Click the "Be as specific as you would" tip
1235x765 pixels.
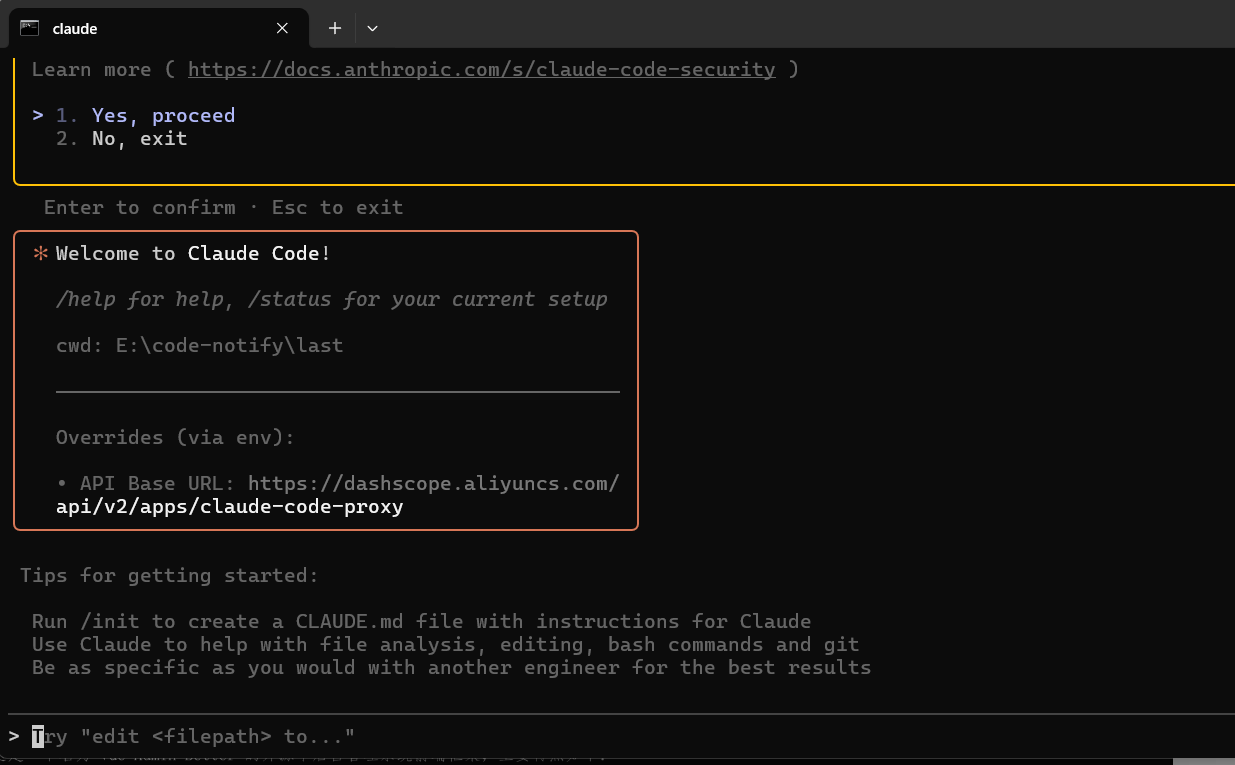tap(451, 667)
